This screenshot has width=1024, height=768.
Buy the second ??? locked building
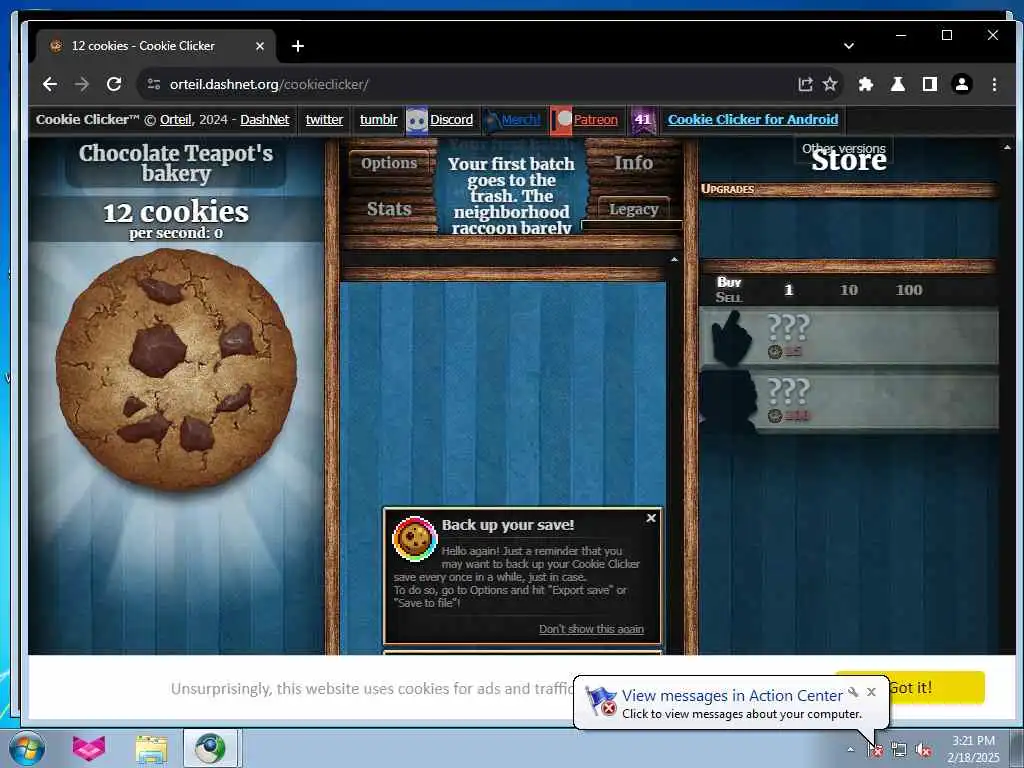click(x=849, y=402)
